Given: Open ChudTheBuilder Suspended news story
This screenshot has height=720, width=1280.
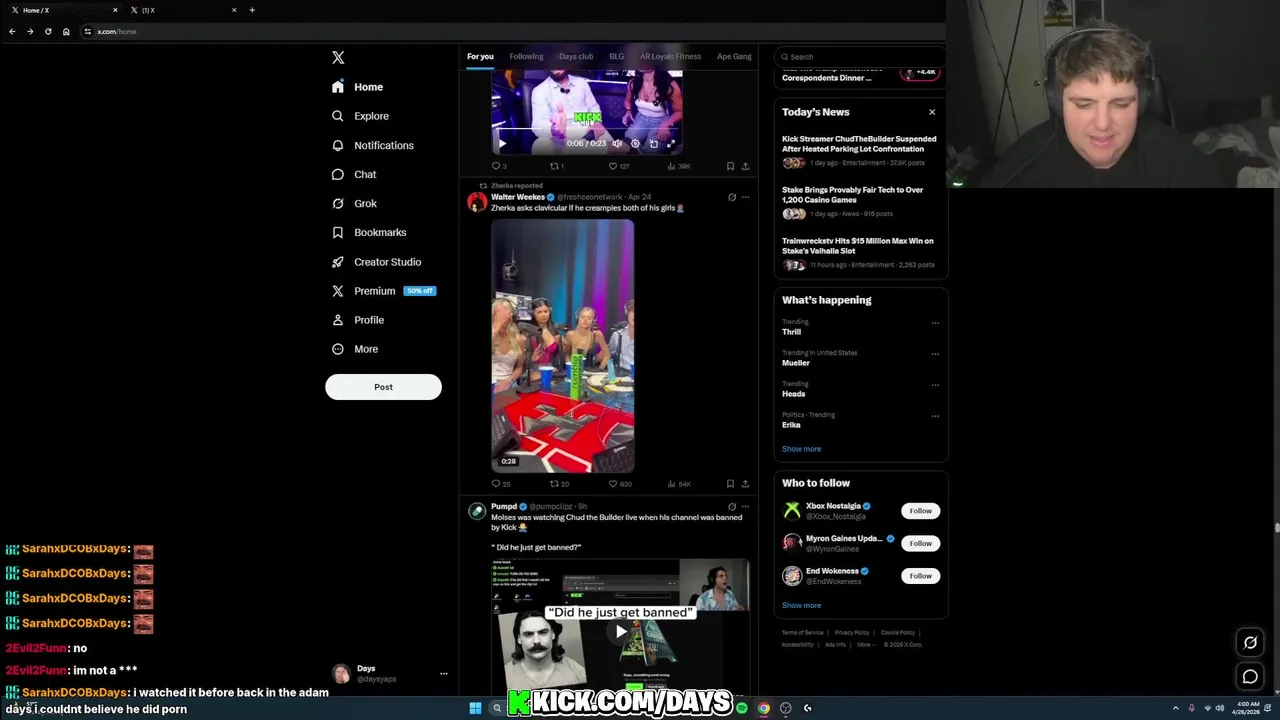Looking at the screenshot, I should point(860,150).
